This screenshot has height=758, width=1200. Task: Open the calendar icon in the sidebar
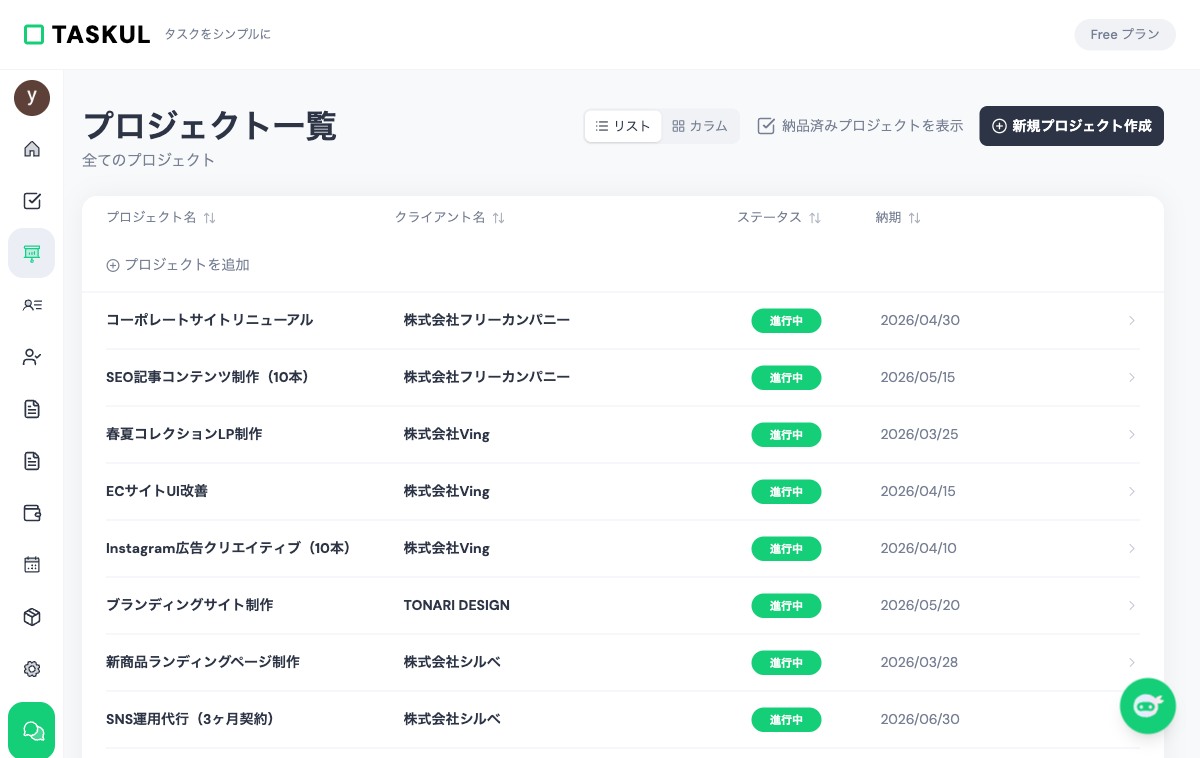[32, 565]
